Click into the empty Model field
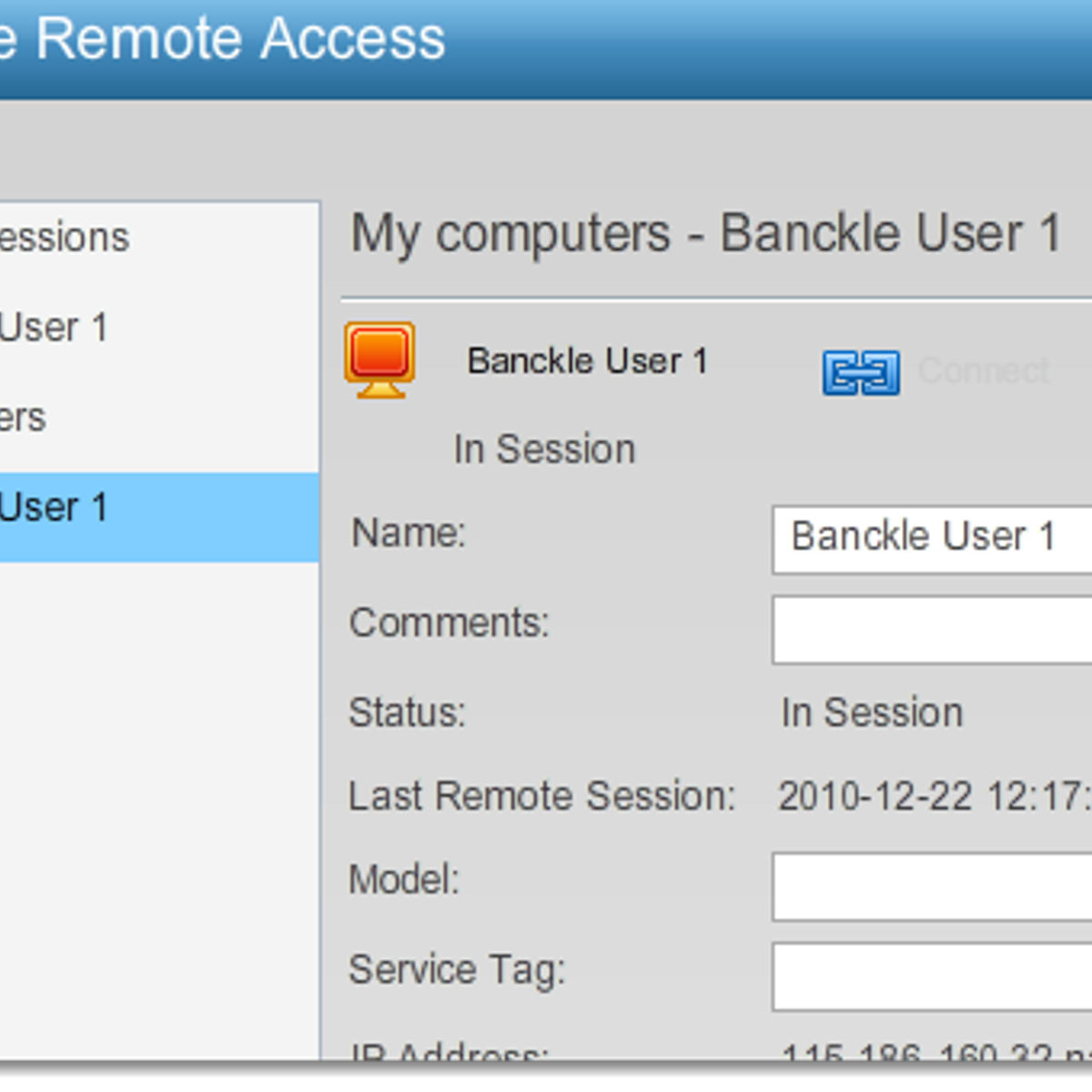 click(933, 886)
